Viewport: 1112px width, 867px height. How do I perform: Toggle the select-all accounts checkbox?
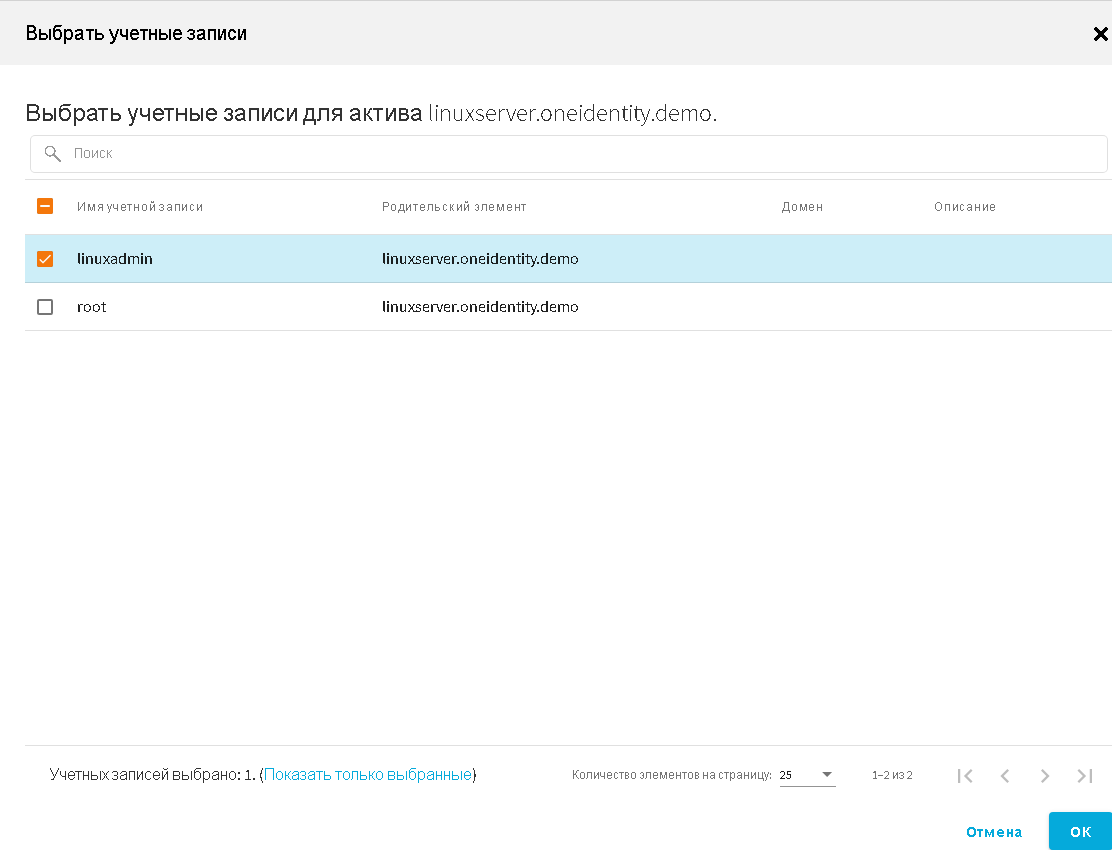[x=45, y=207]
